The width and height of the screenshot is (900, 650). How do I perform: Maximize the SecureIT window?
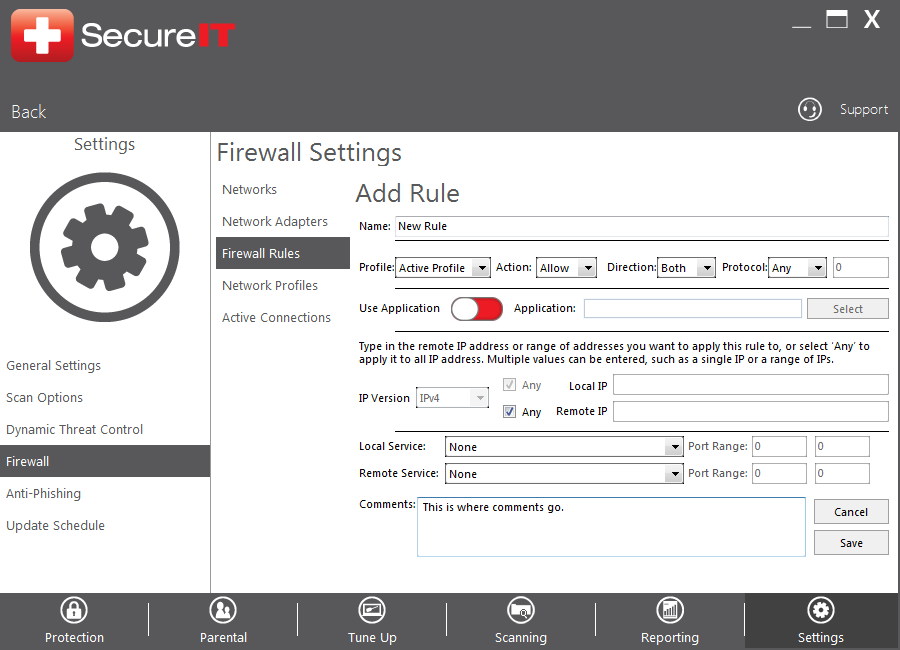point(837,20)
